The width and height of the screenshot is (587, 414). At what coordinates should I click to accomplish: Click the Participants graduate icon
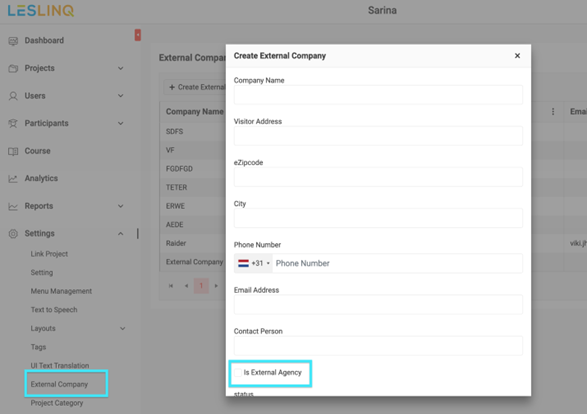click(x=13, y=124)
